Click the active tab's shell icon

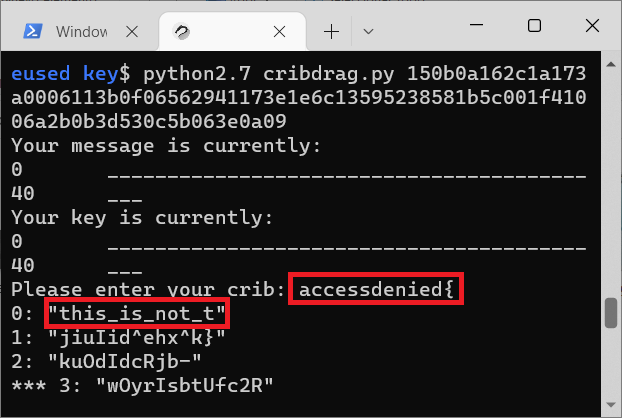[x=182, y=31]
